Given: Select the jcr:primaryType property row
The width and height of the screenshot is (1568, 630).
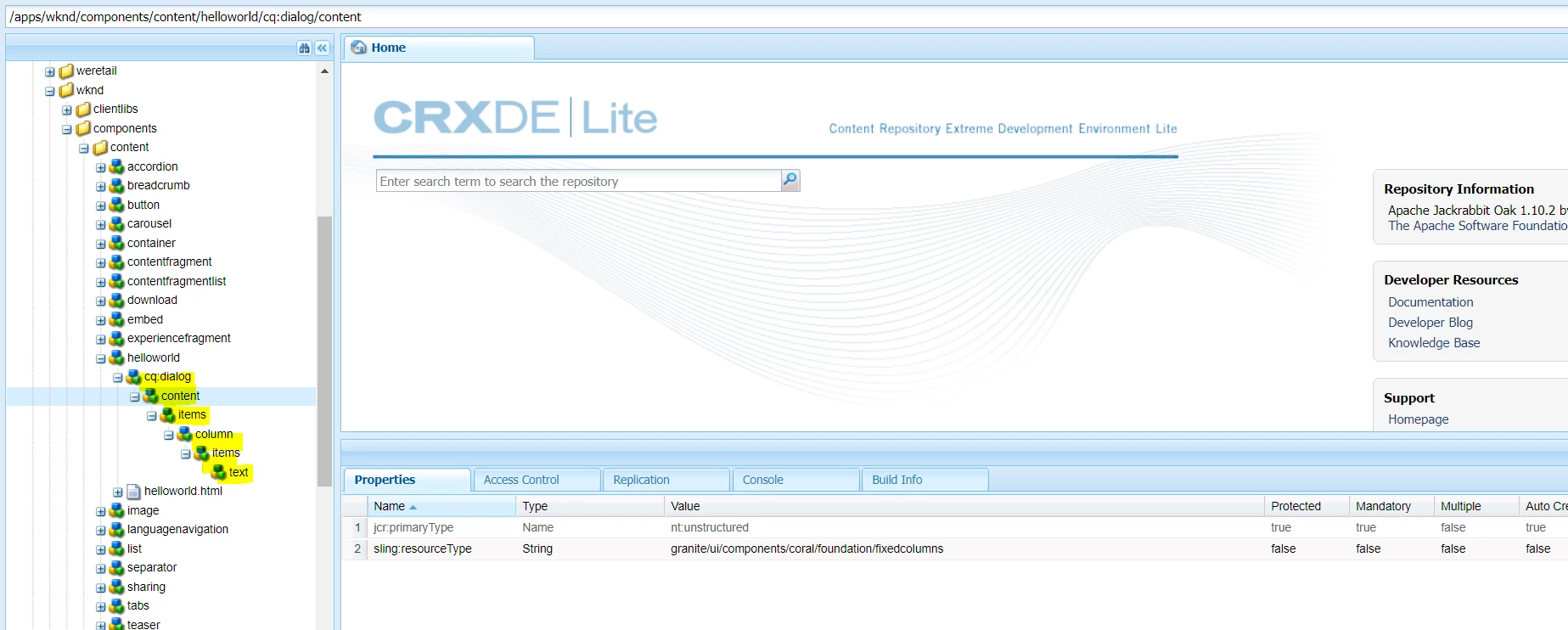Looking at the screenshot, I should pyautogui.click(x=955, y=527).
